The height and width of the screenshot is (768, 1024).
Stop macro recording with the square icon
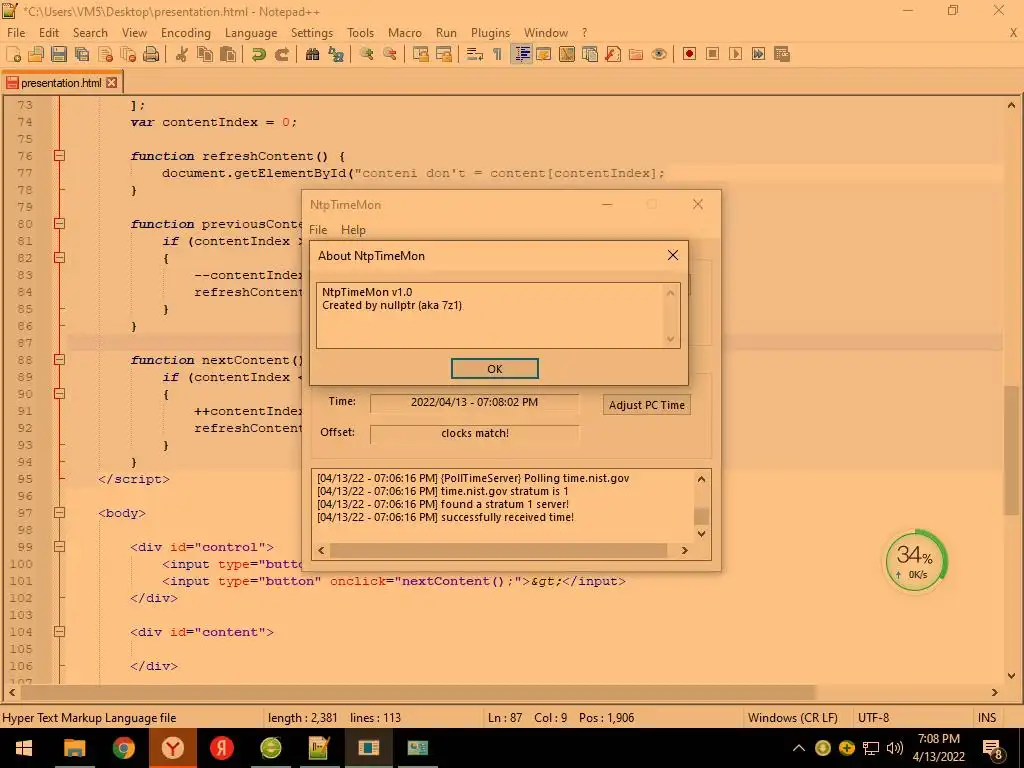pyautogui.click(x=712, y=54)
